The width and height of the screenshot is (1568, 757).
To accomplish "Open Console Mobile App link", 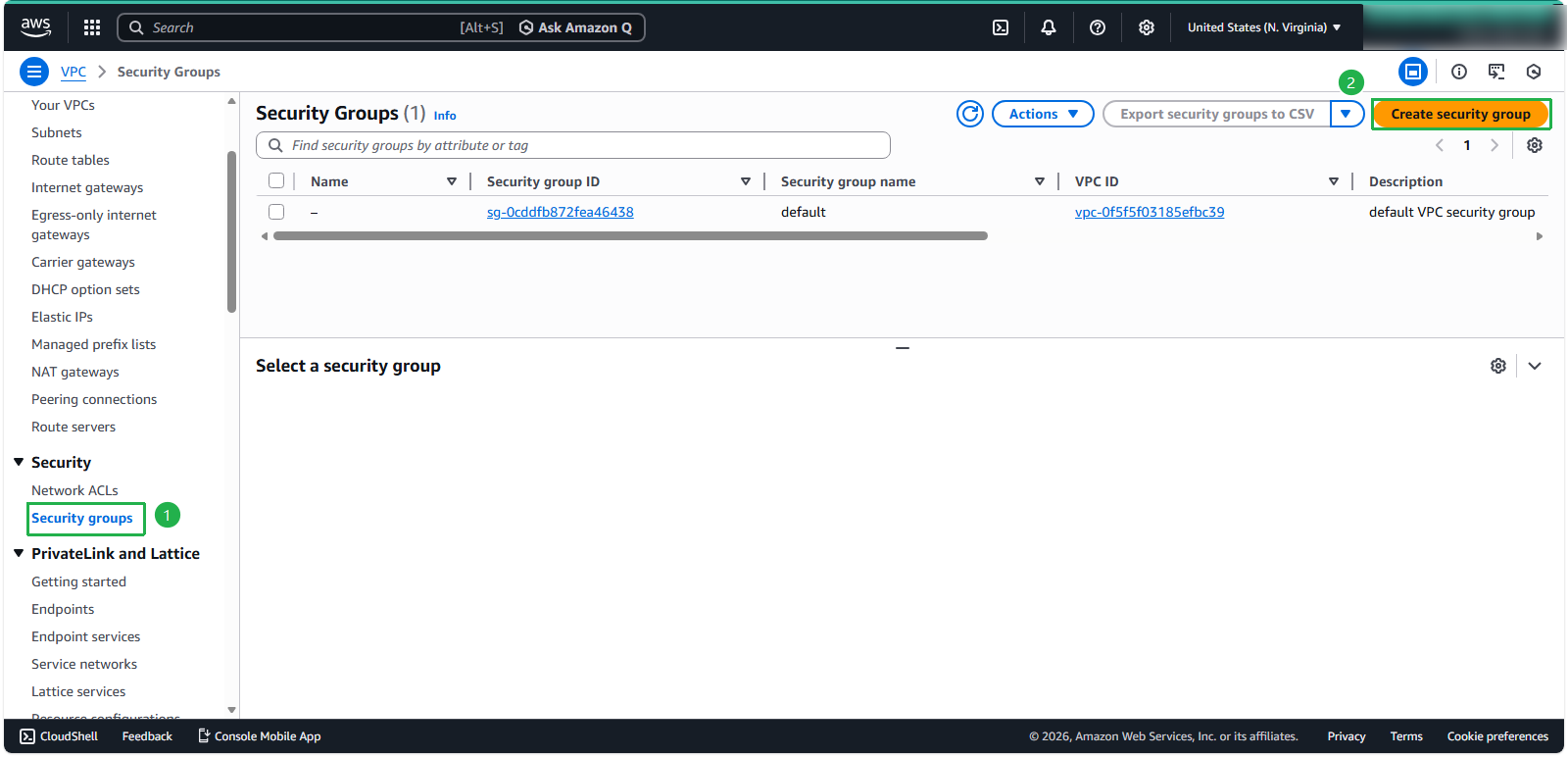I will 260,736.
